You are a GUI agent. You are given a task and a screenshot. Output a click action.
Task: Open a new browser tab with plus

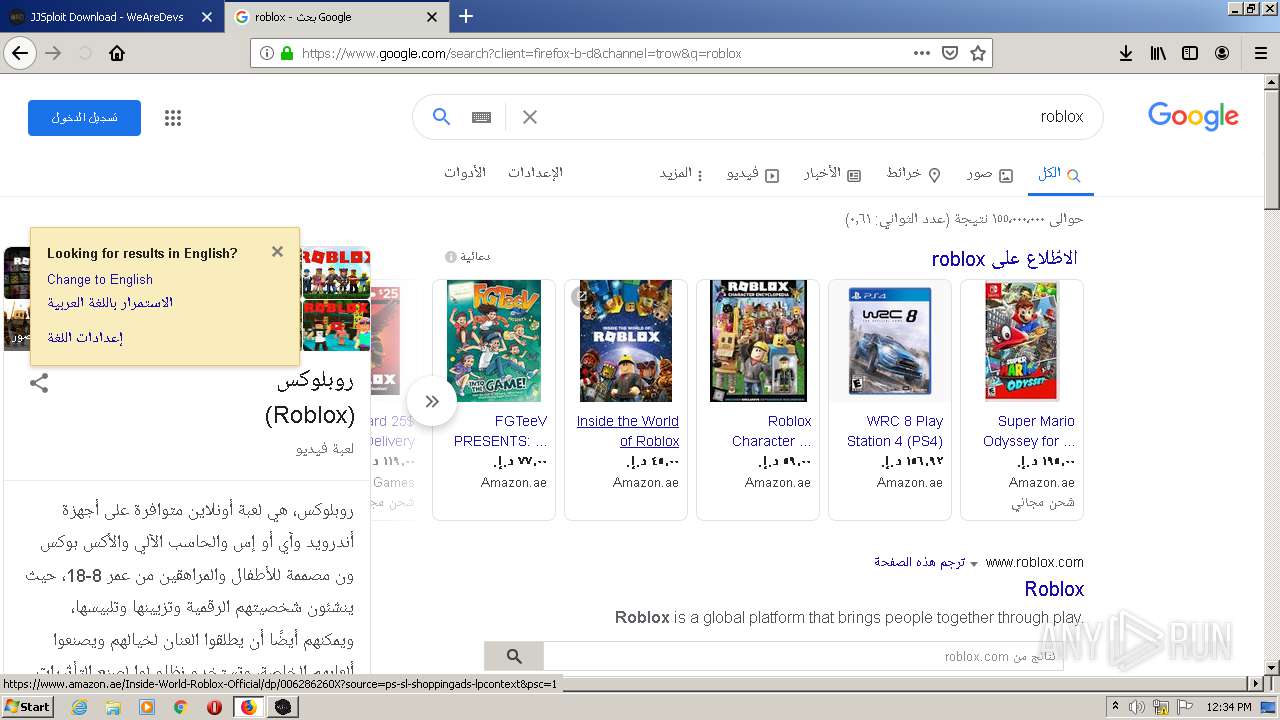tap(466, 16)
